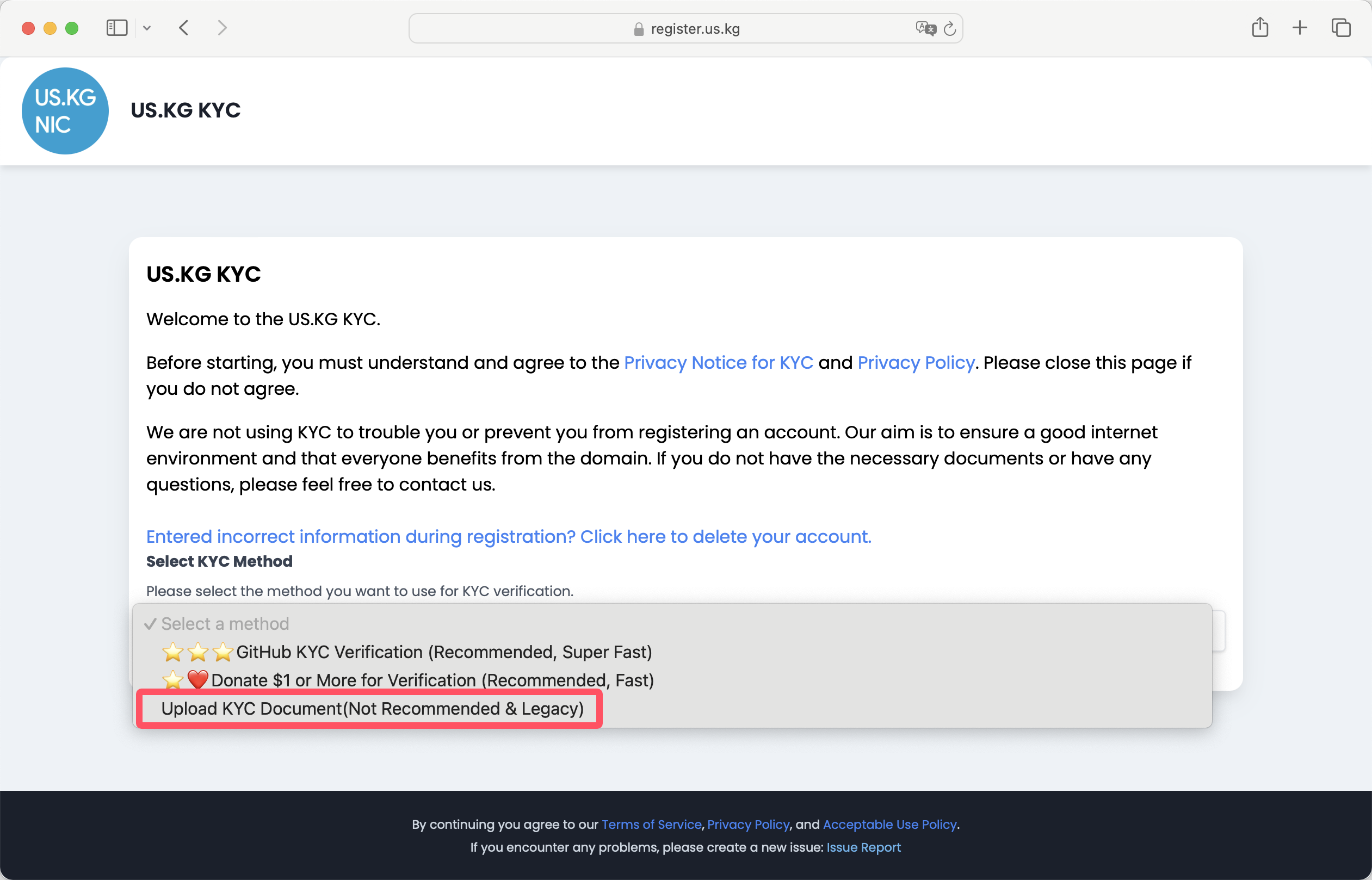Viewport: 1372px width, 880px height.
Task: Open Terms of Service in footer
Action: 651,825
